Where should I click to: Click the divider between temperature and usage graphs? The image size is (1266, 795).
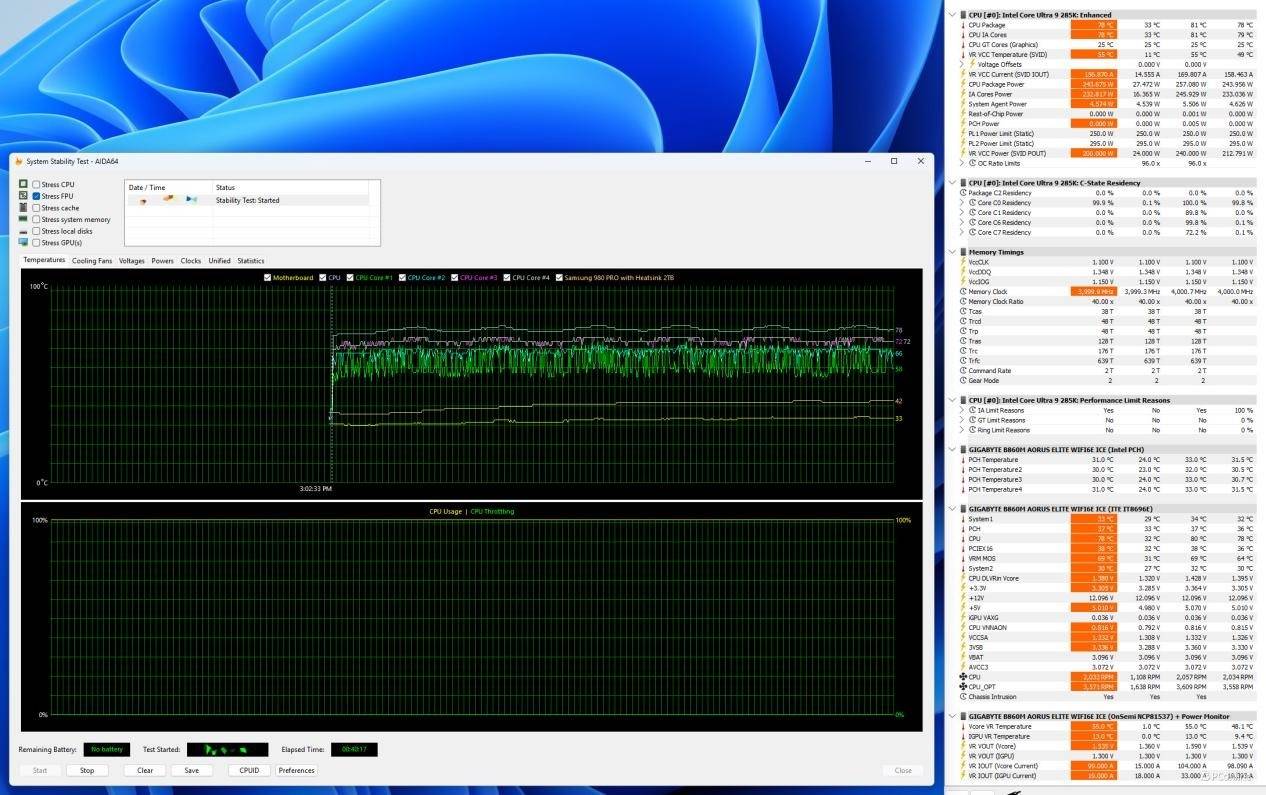471,501
